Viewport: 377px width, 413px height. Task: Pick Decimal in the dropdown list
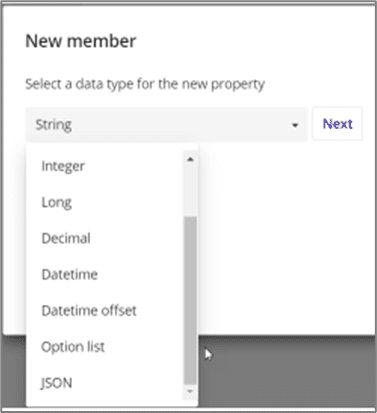click(66, 238)
